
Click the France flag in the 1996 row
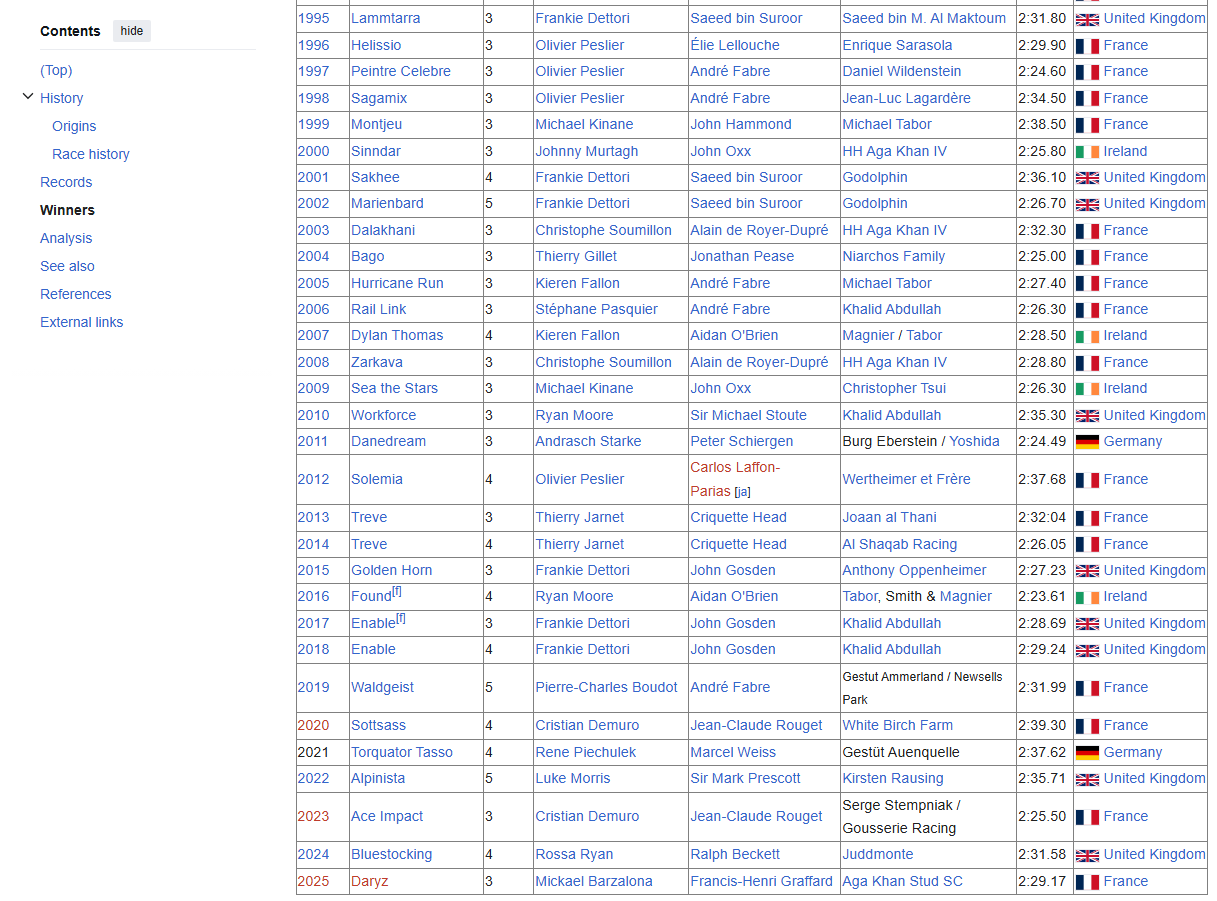click(1087, 45)
